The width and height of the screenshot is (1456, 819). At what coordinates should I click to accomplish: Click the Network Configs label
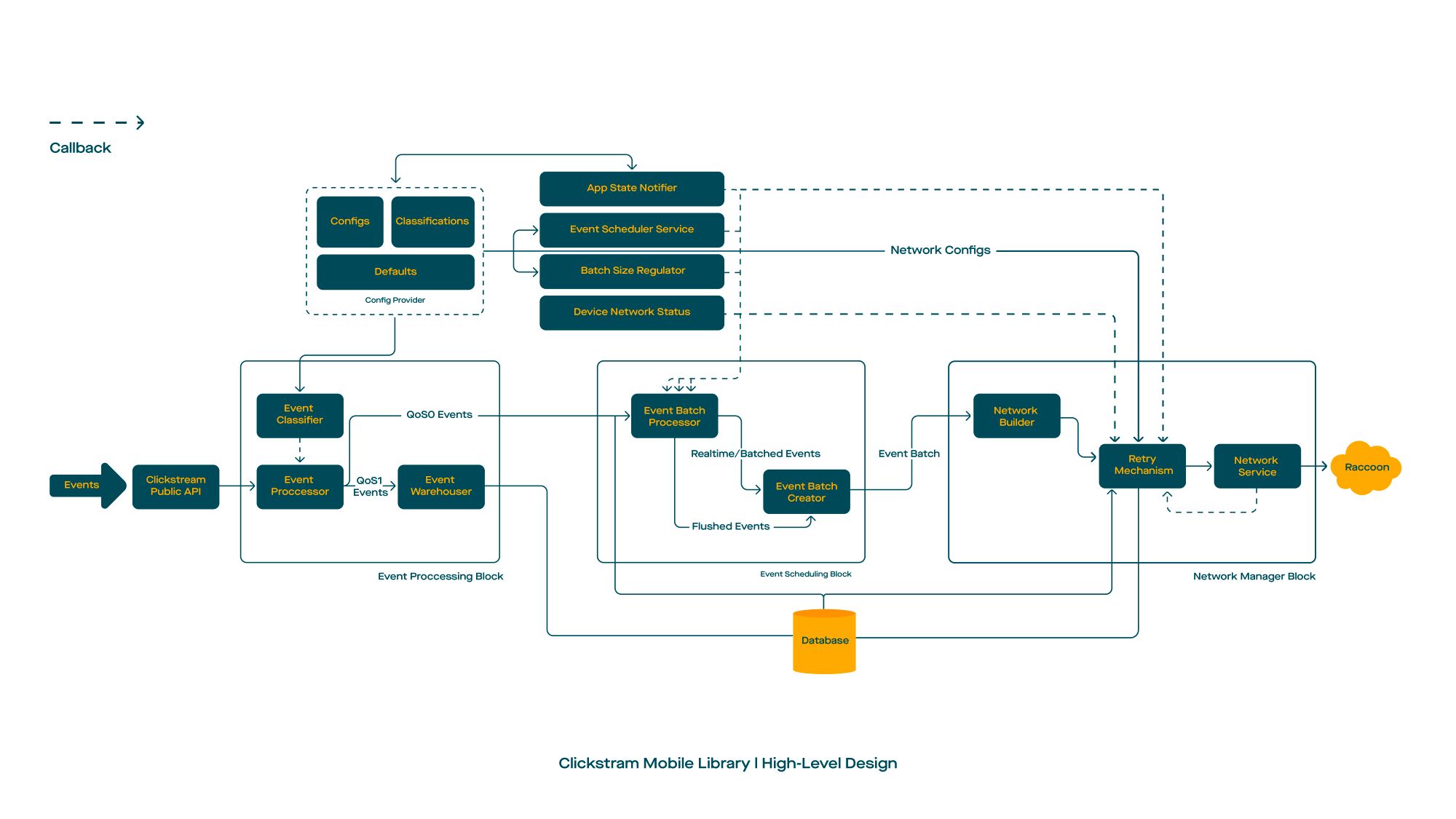940,250
